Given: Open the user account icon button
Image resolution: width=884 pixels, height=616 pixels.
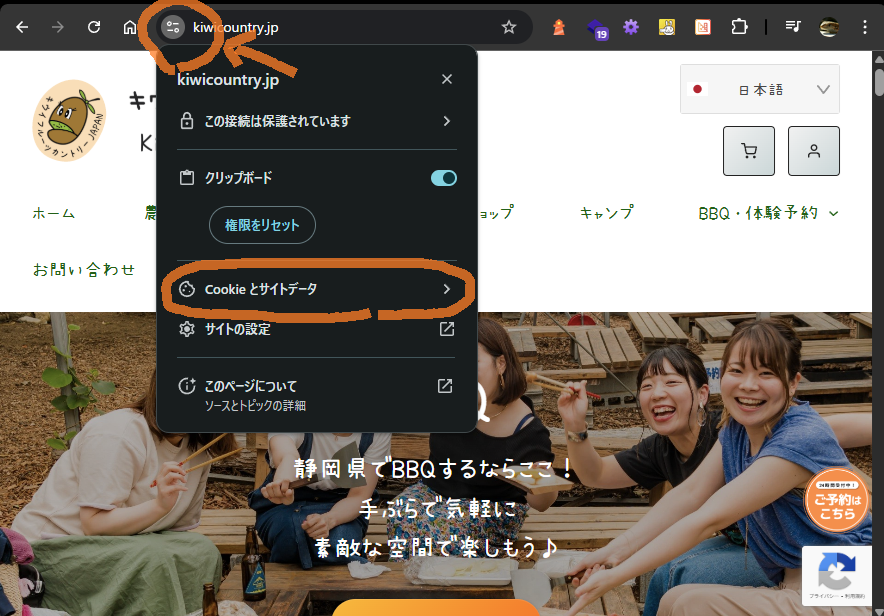Looking at the screenshot, I should pyautogui.click(x=813, y=151).
